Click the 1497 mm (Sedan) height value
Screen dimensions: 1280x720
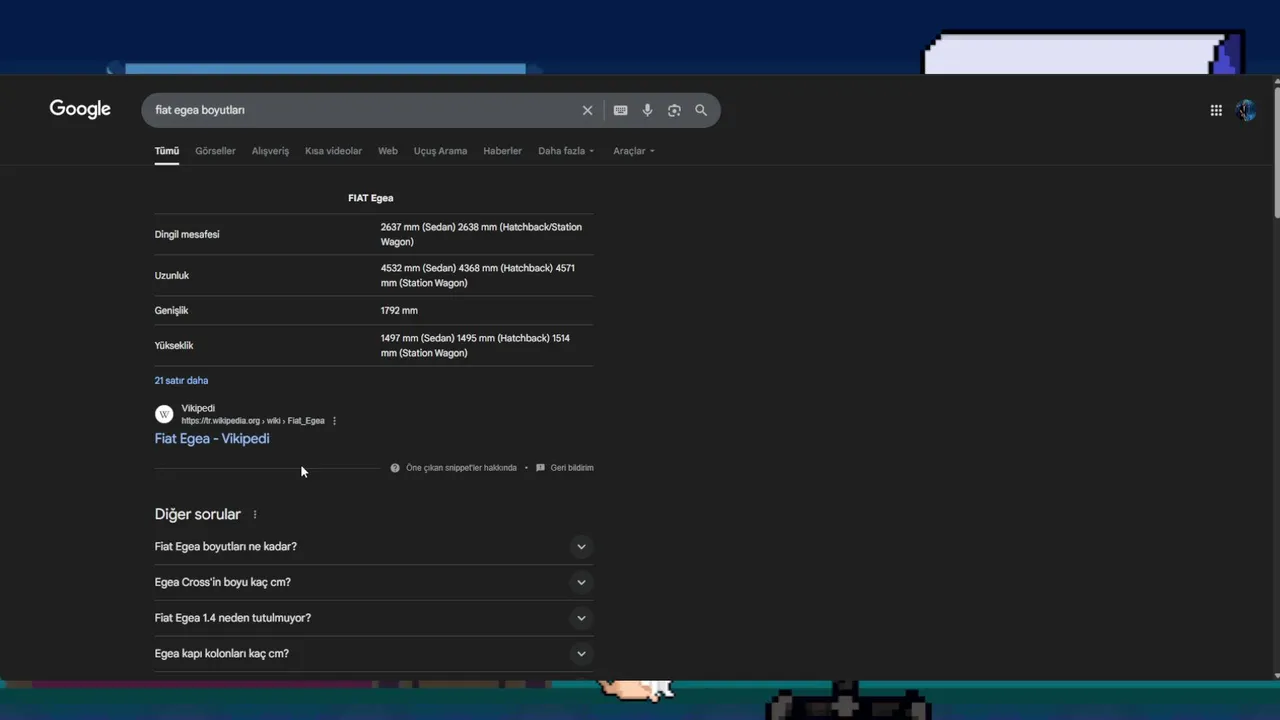(417, 338)
